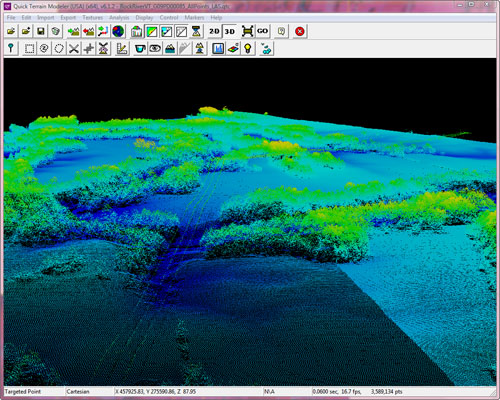Click the points count readout
The height and width of the screenshot is (400, 500).
point(387,391)
